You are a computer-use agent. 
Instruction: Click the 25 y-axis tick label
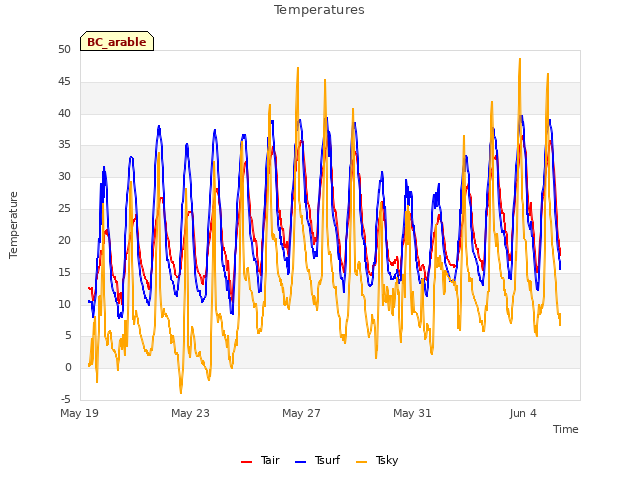[x=64, y=208]
